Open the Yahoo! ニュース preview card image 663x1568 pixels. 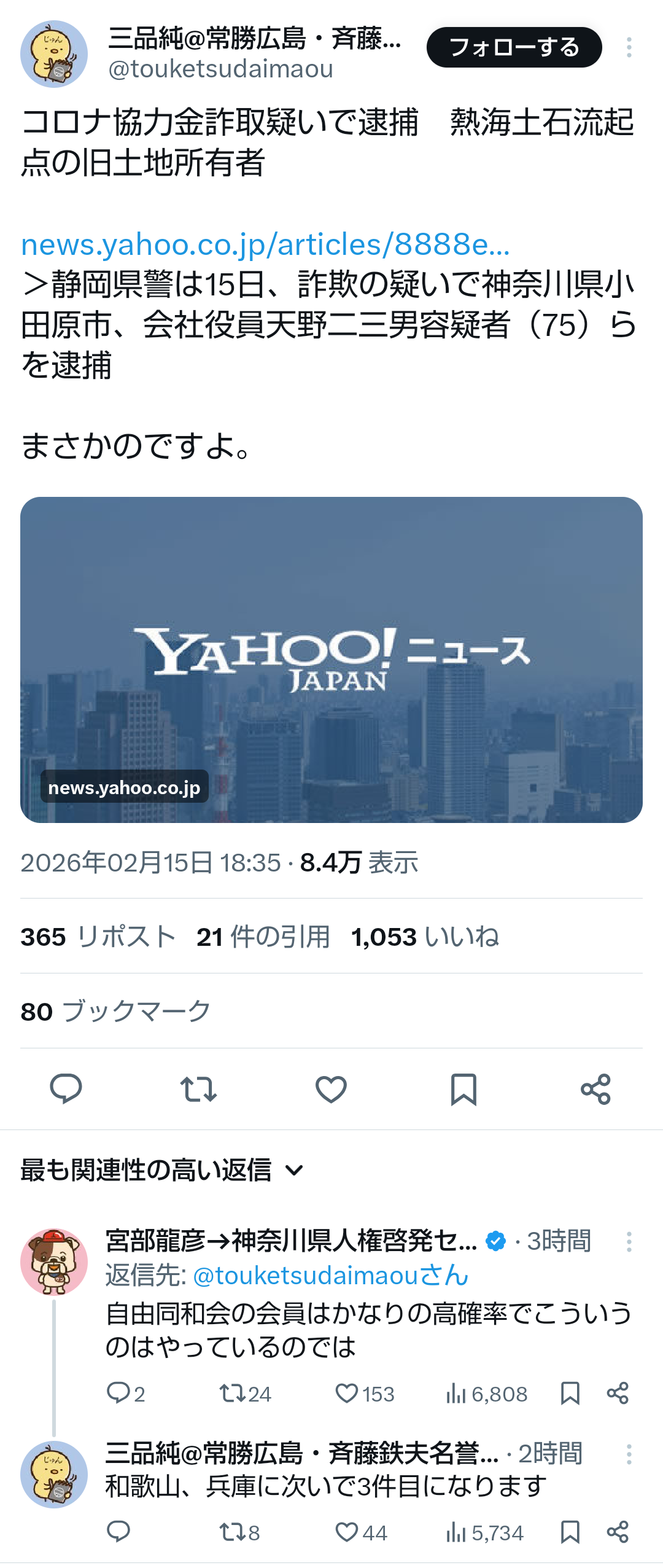[x=331, y=660]
